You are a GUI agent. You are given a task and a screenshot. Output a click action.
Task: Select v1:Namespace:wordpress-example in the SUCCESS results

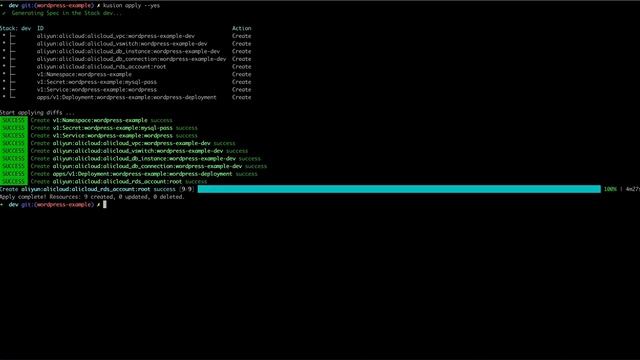click(100, 120)
